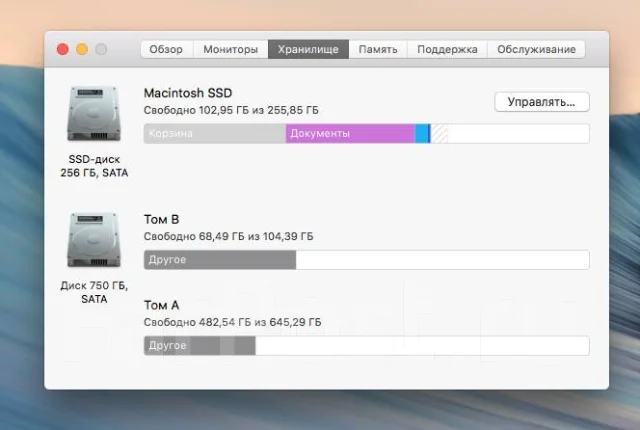Select the Хранилище tab

[308, 49]
